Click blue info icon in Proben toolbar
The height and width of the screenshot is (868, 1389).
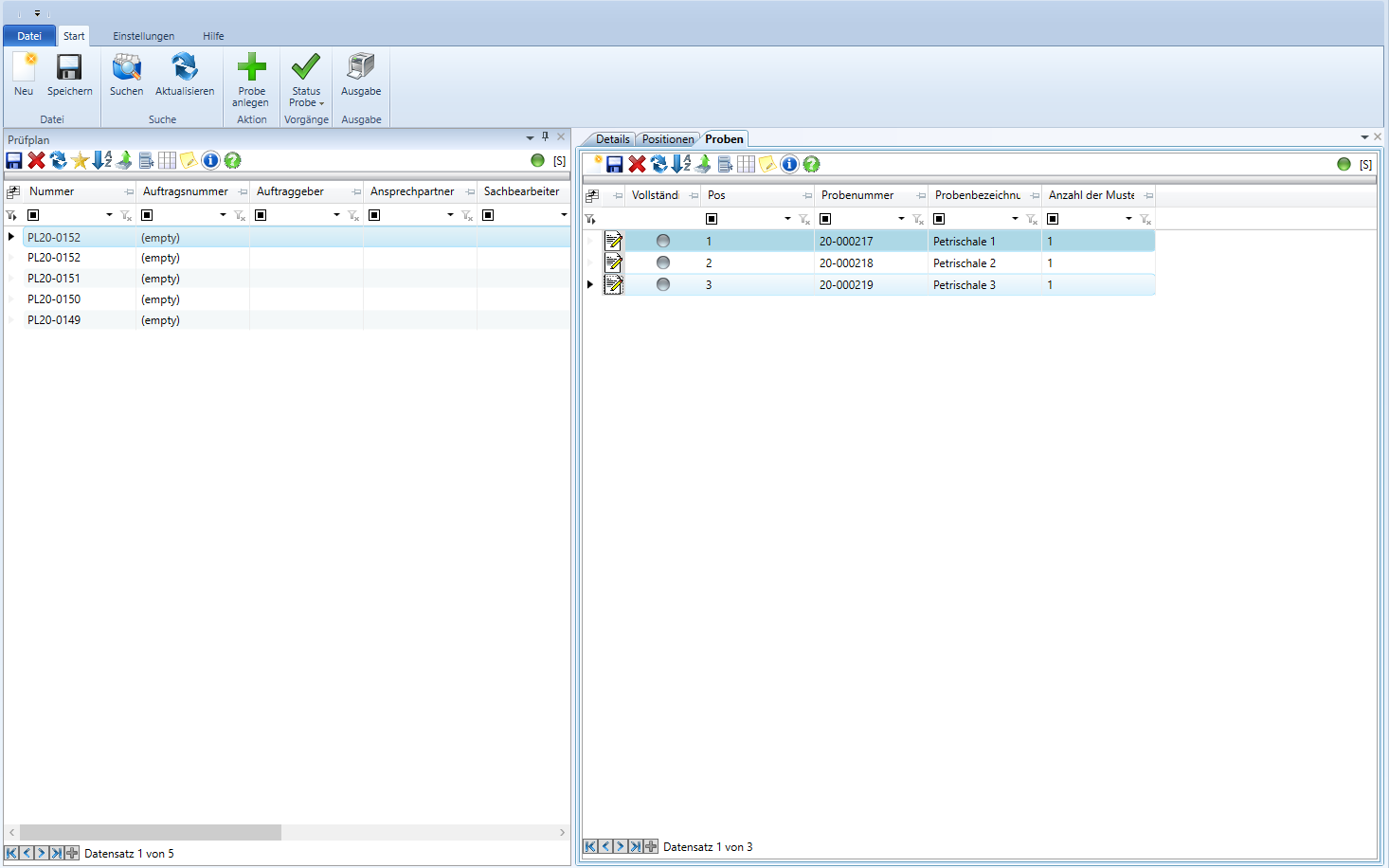click(x=789, y=164)
